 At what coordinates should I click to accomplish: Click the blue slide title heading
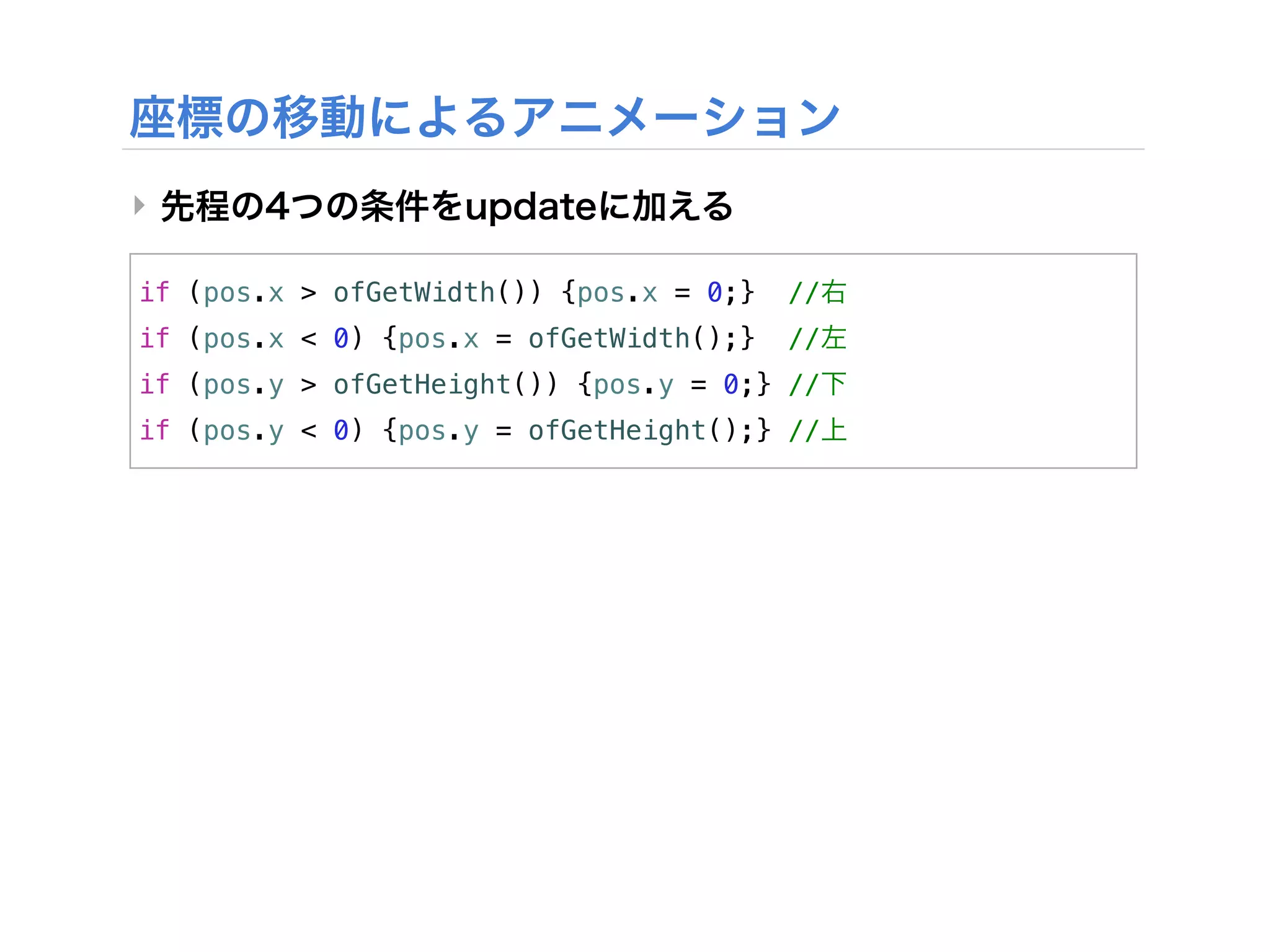tap(484, 117)
